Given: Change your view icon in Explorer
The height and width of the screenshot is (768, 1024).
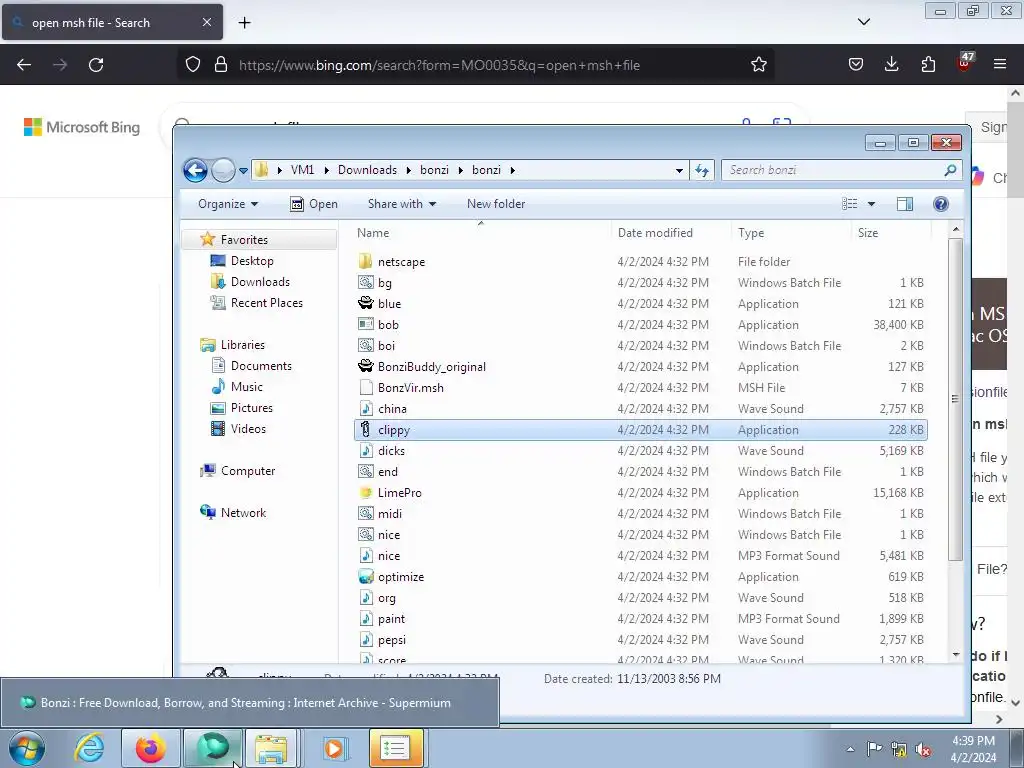Looking at the screenshot, I should tap(850, 204).
